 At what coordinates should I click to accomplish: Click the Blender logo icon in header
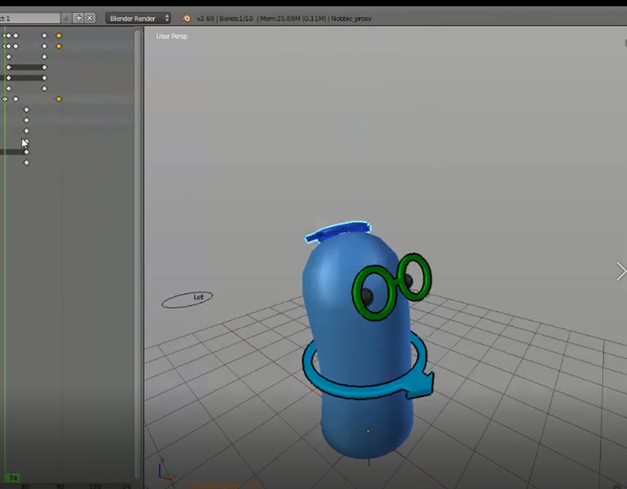coord(186,18)
